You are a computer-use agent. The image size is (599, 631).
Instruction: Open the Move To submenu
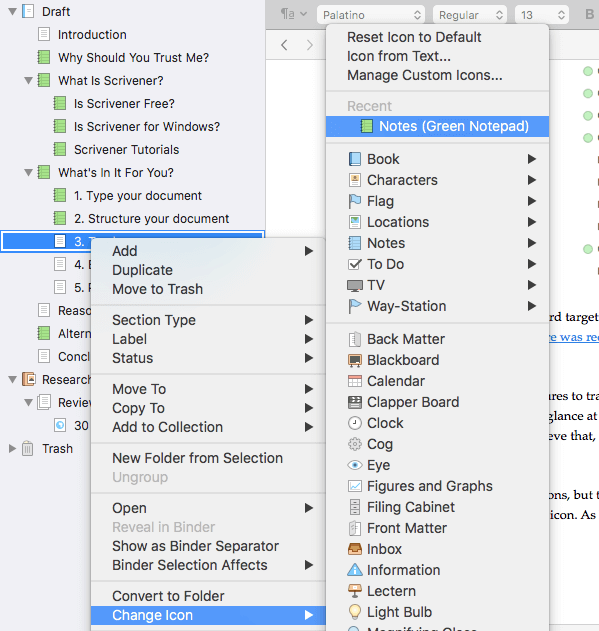coord(209,389)
